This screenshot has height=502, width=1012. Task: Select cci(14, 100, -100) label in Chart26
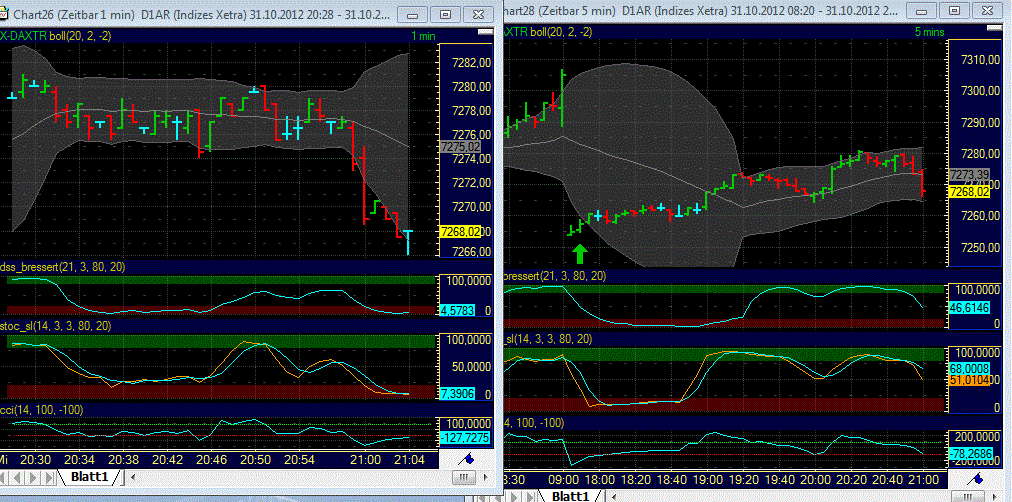[x=42, y=410]
